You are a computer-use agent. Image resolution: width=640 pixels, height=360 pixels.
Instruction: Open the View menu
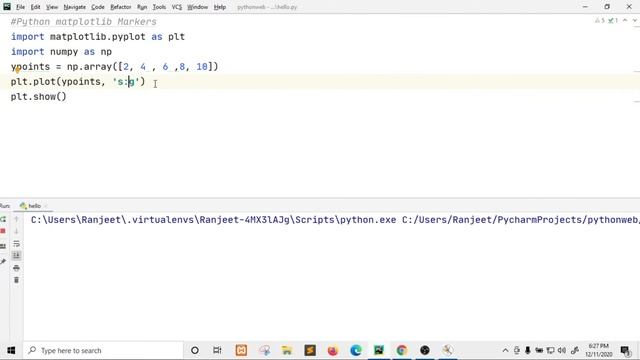(x=52, y=7)
